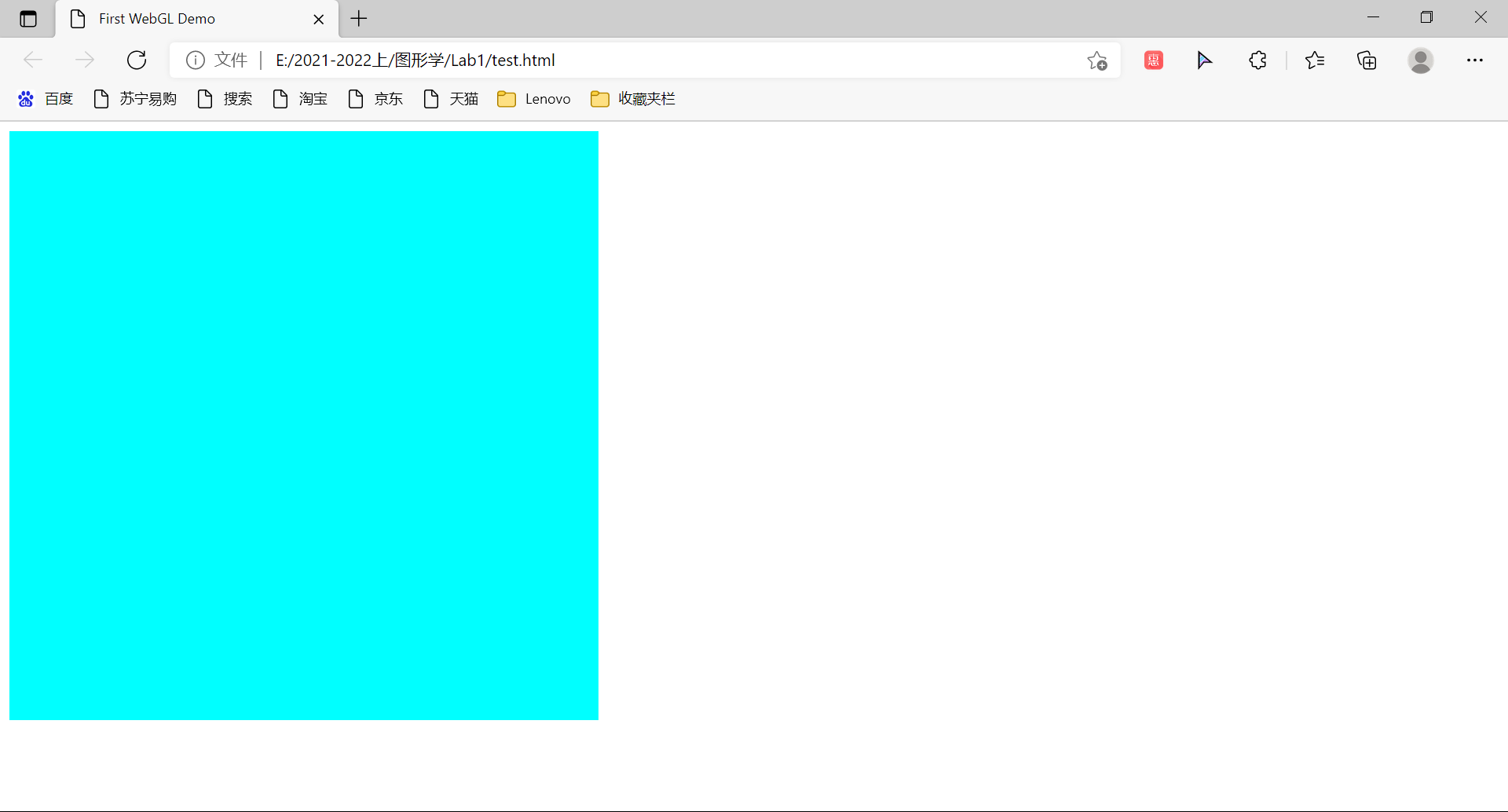Open the Favorites list icon
The image size is (1508, 812).
[x=1314, y=60]
